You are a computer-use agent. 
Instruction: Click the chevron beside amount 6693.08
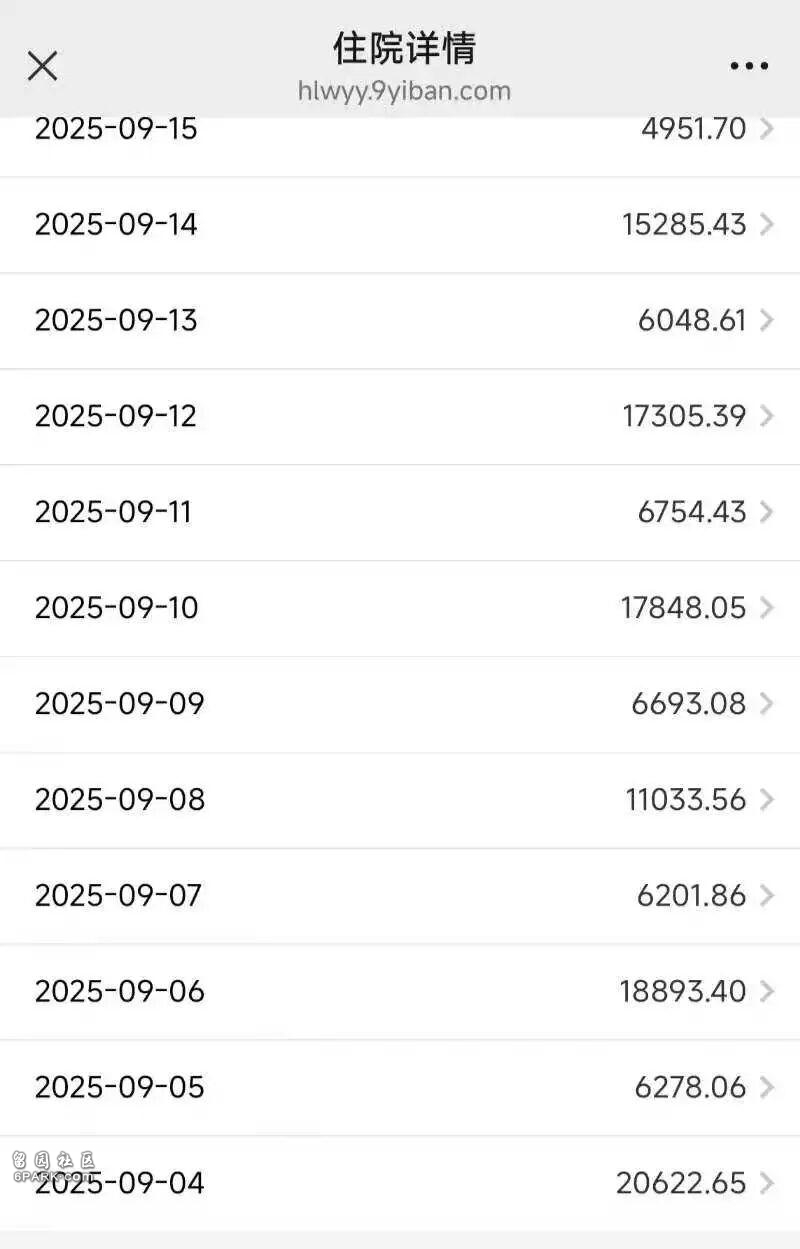point(767,704)
